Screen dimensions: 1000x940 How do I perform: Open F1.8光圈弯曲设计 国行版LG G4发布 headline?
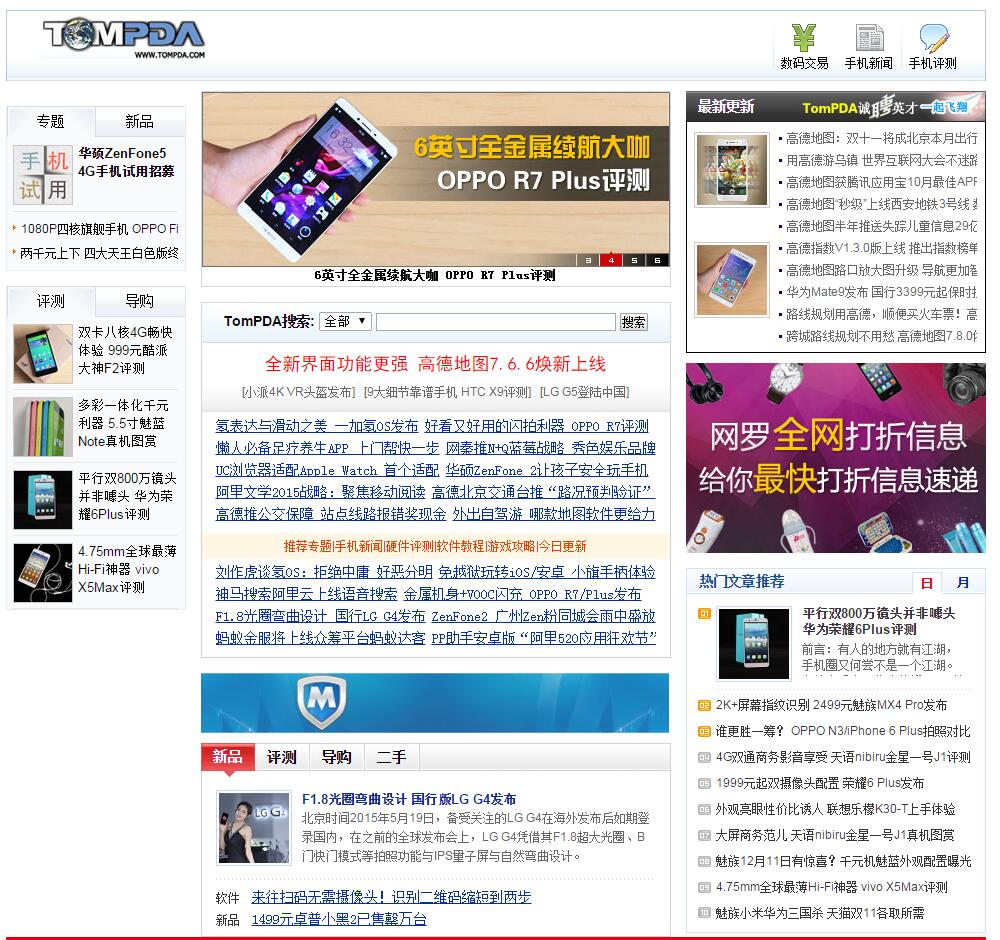point(409,799)
